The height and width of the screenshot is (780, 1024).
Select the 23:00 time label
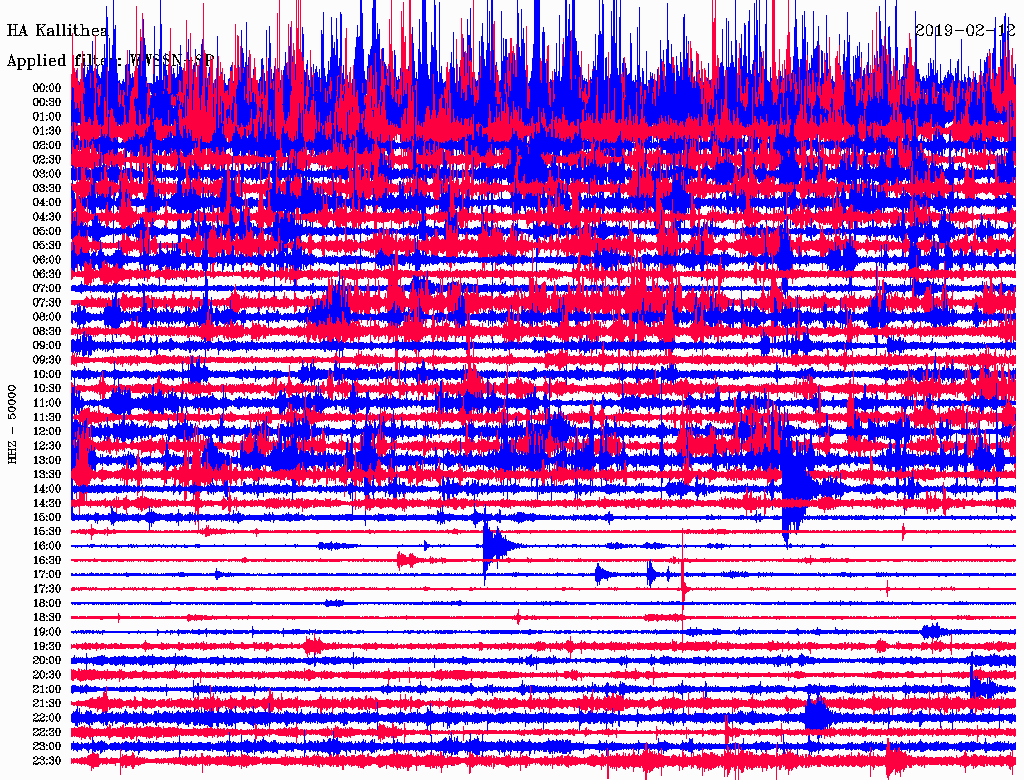[46, 747]
